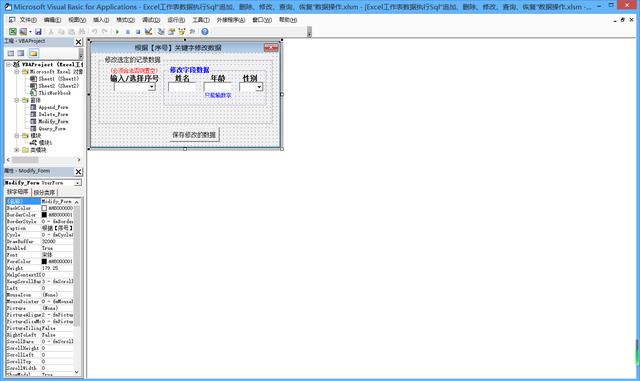Close the Modify_Form properties panel

[x=78, y=172]
